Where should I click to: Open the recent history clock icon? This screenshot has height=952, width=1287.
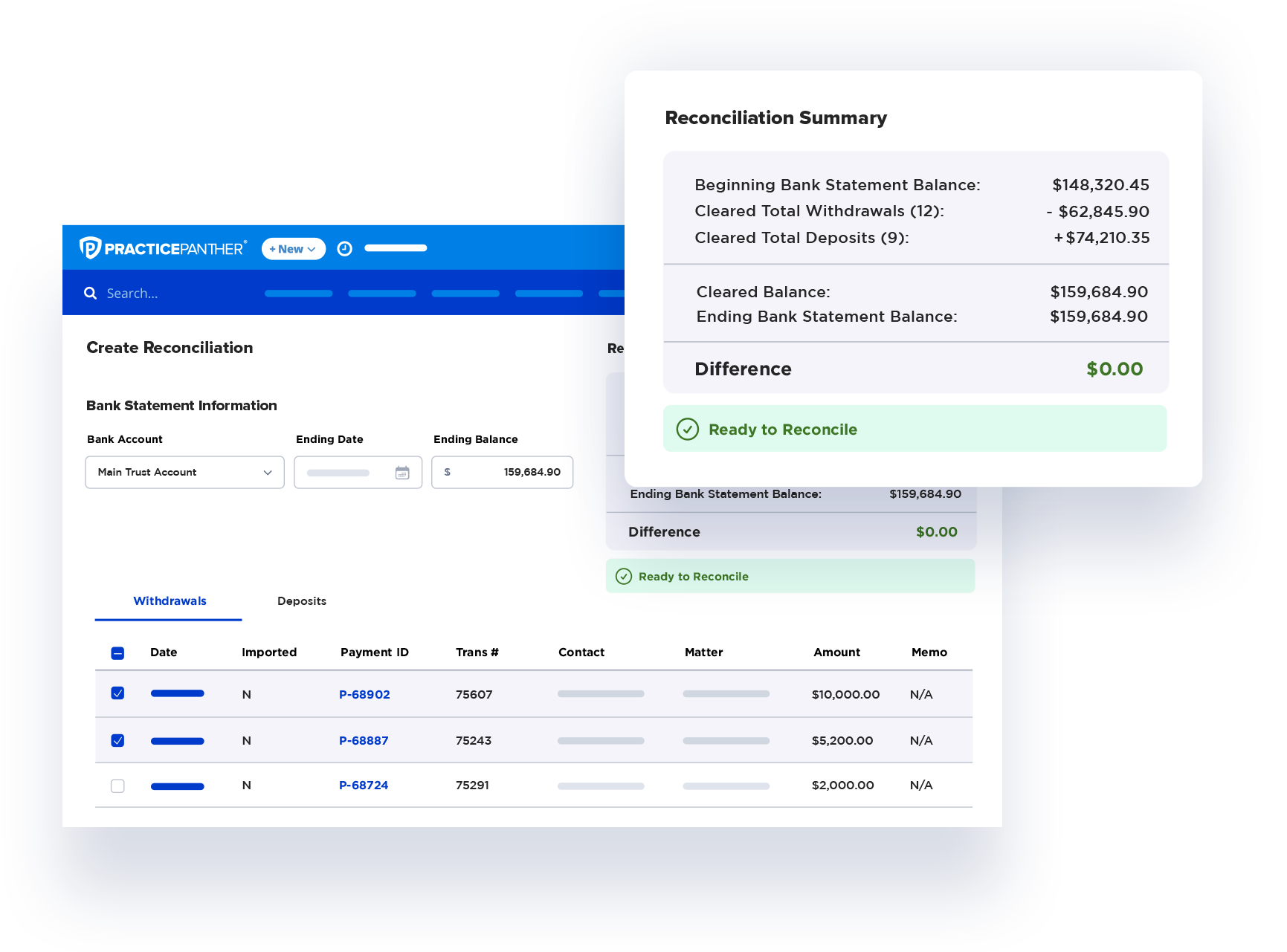coord(344,248)
